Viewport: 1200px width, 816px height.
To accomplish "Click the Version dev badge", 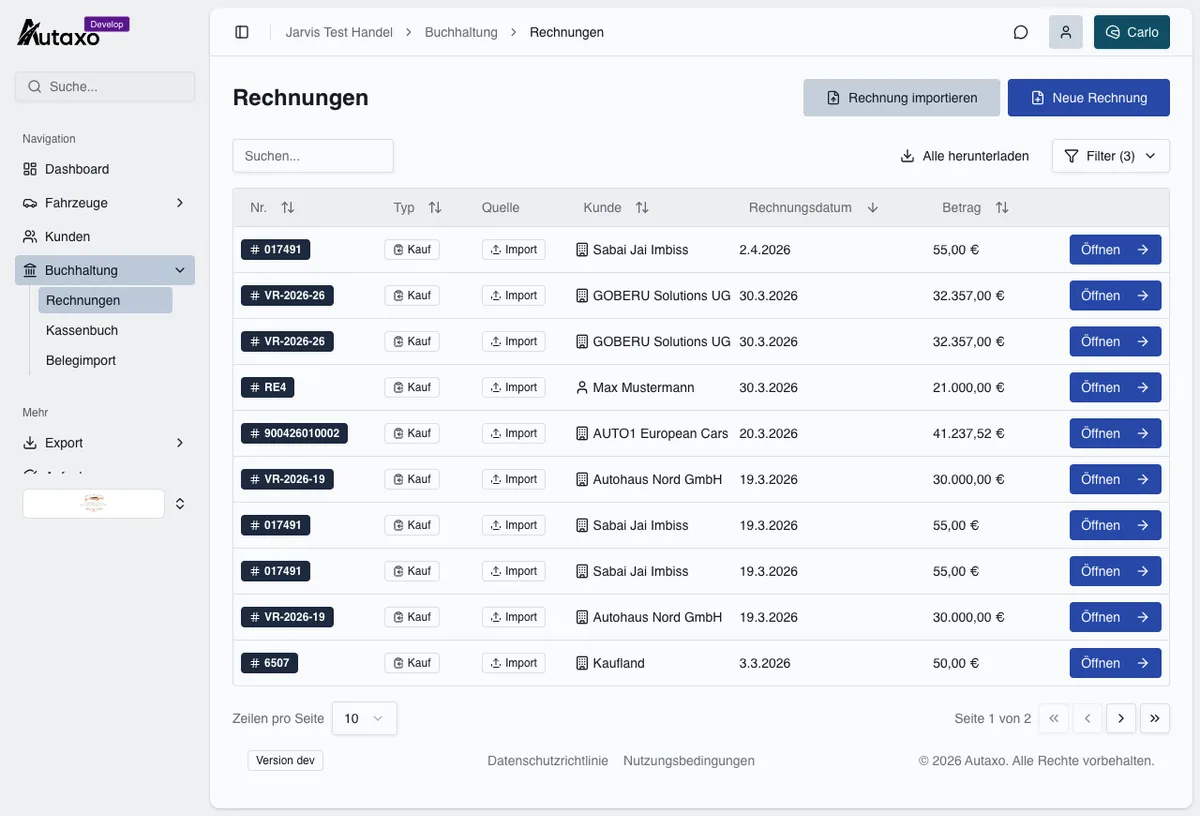I will 285,761.
